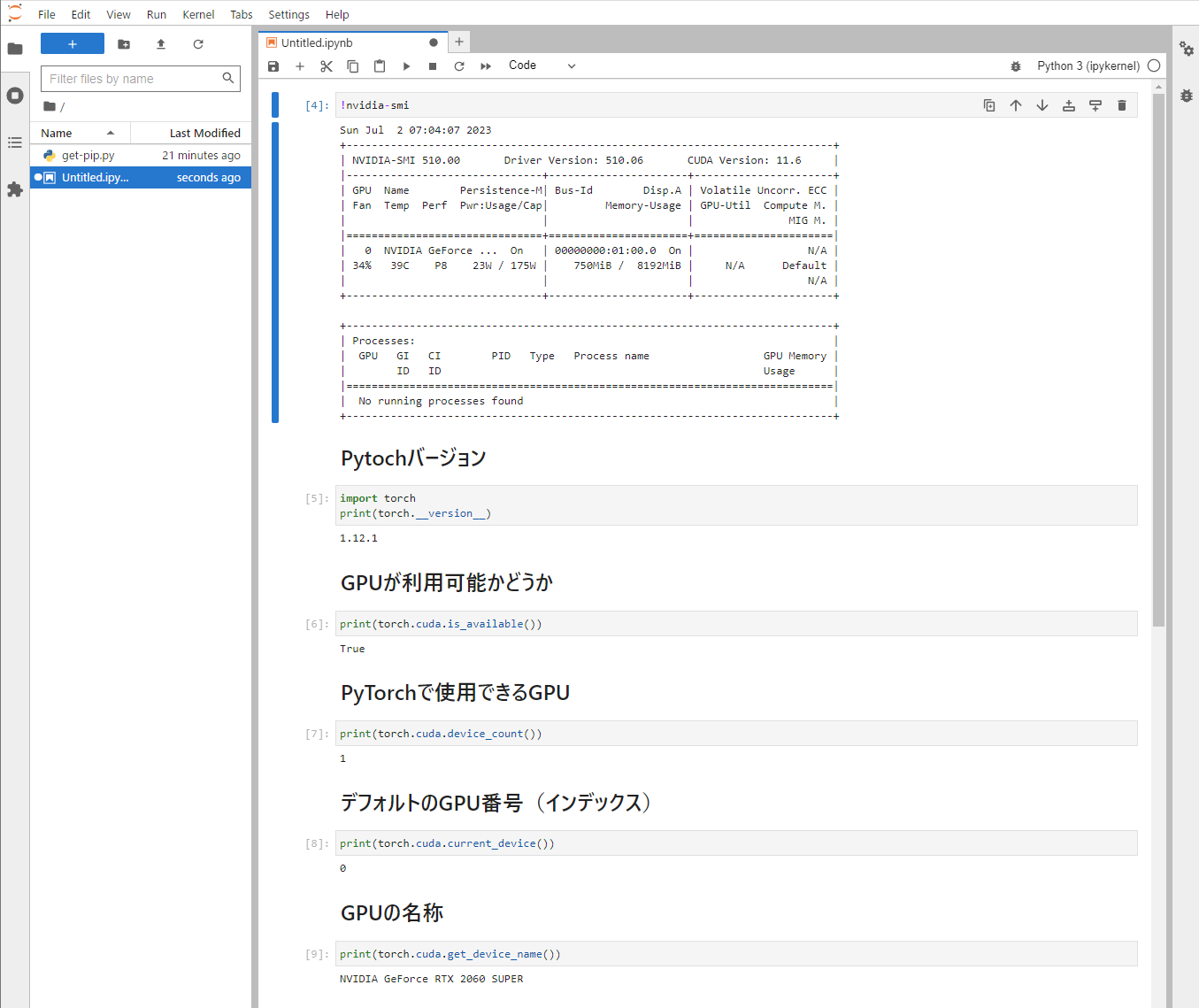The image size is (1199, 1008).
Task: Create a new folder
Action: (124, 44)
